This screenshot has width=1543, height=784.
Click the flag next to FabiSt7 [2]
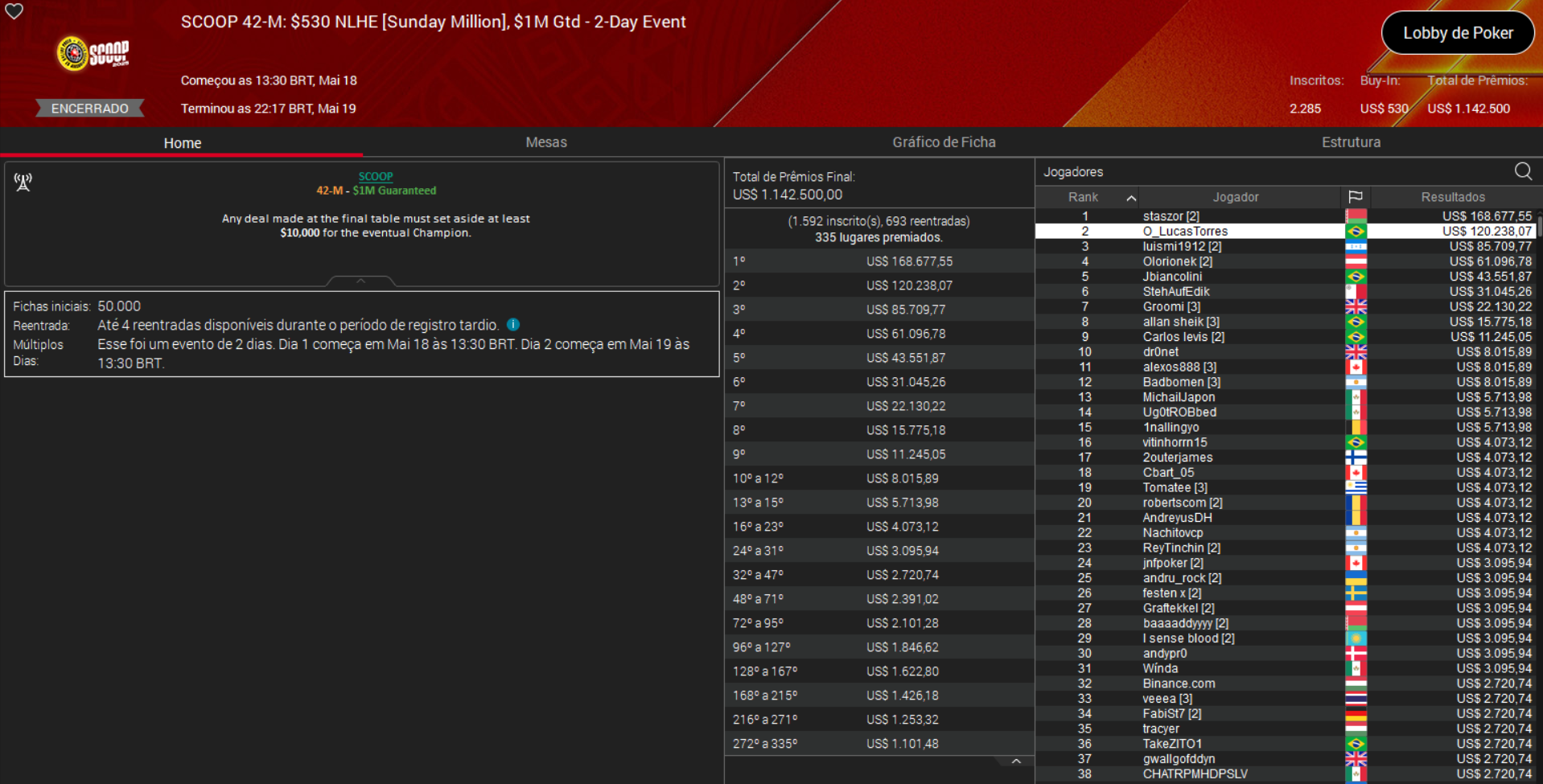[x=1356, y=714]
